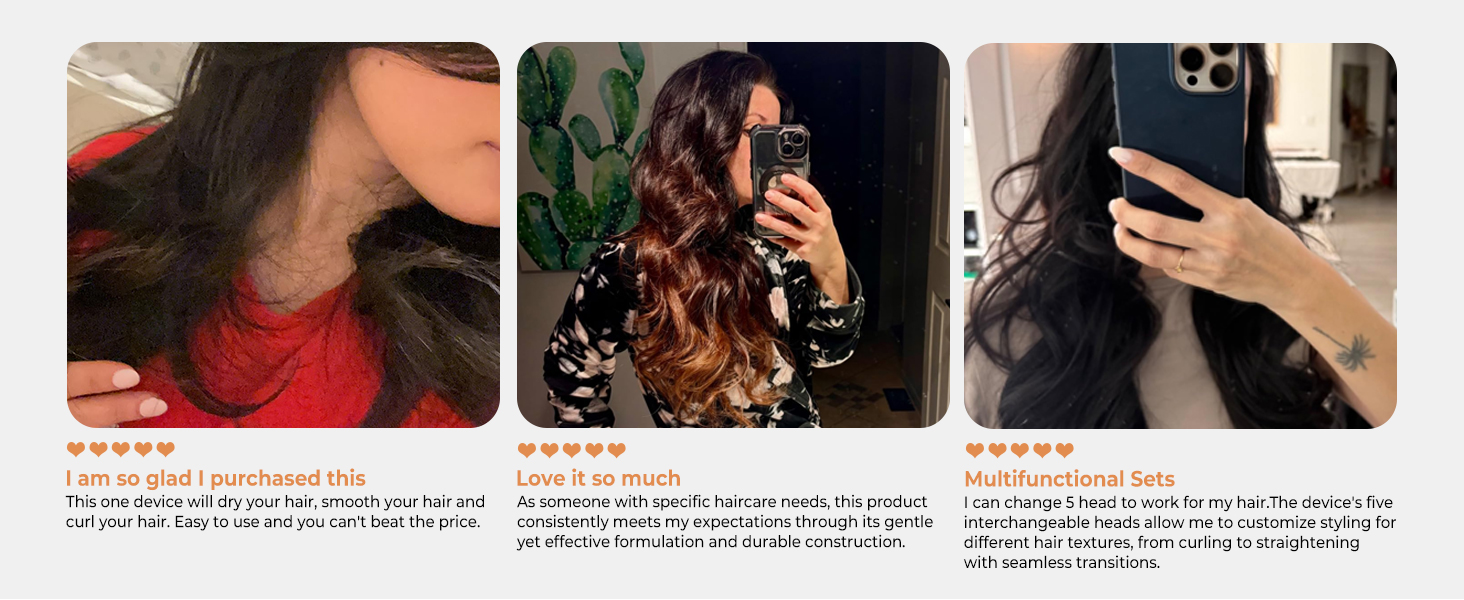Click first heart above Multifunctional Sets
1464x600 pixels.
(x=975, y=451)
